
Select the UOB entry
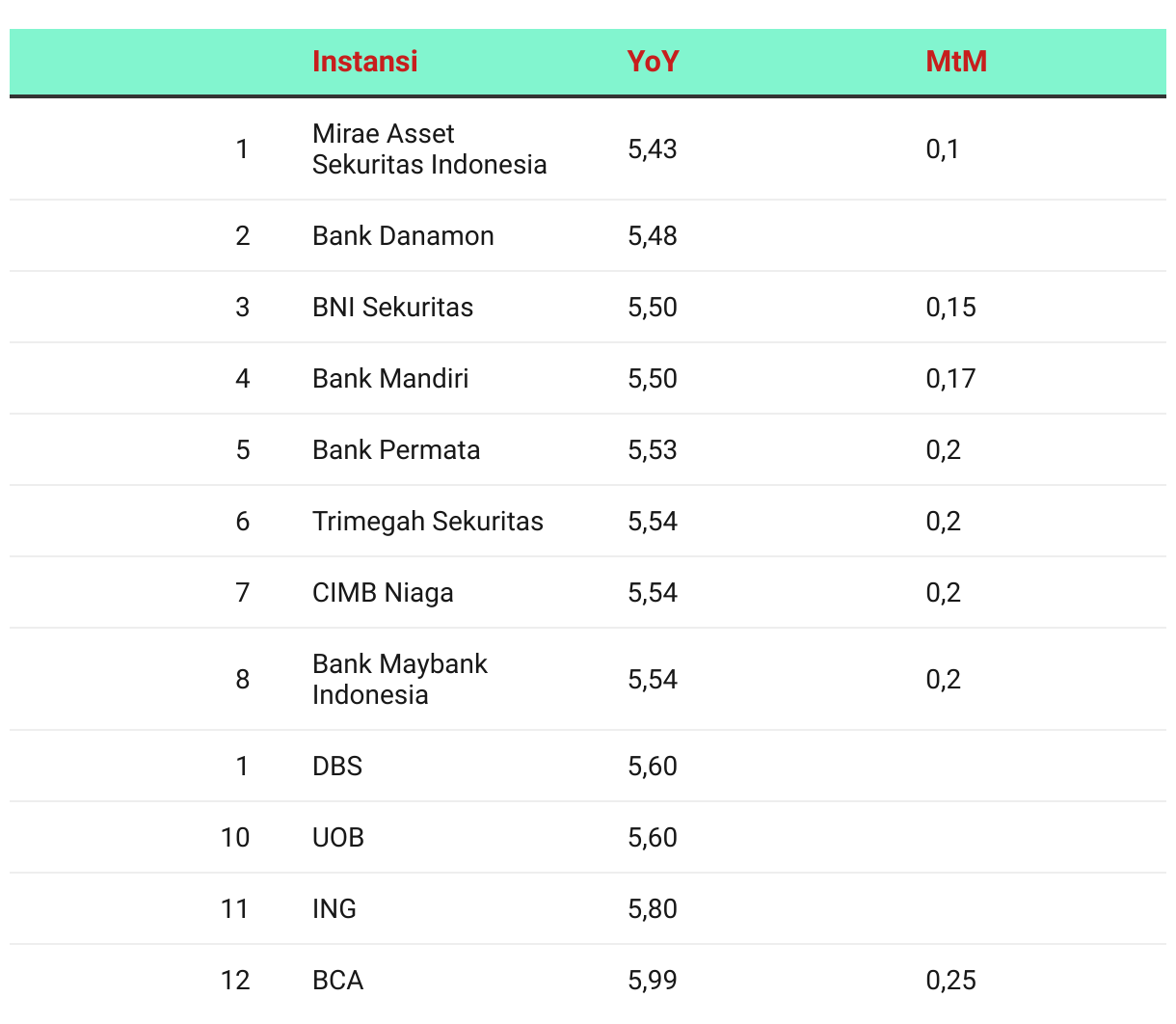point(338,838)
